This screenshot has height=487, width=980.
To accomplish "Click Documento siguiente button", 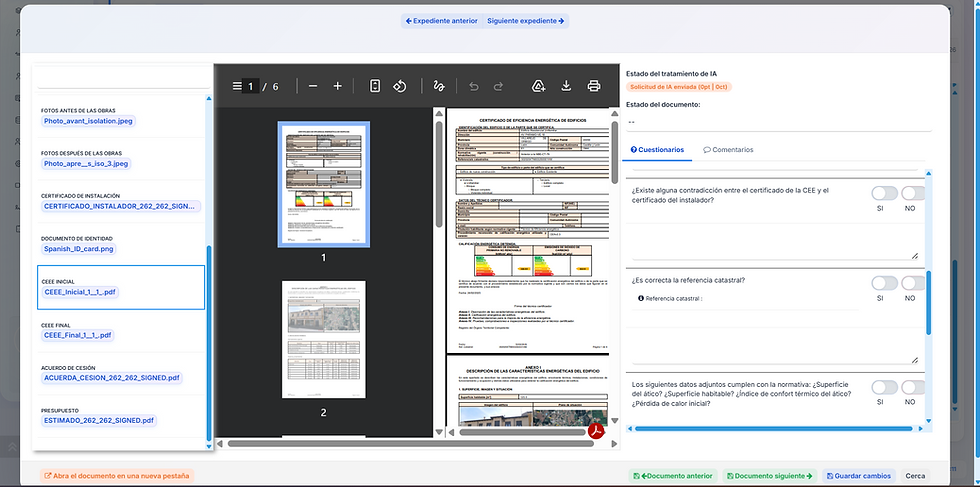I will (769, 476).
